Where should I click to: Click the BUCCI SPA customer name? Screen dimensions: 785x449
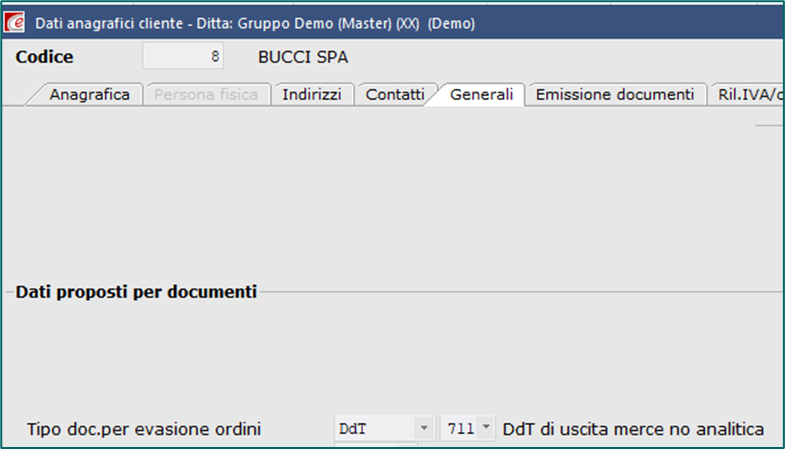[x=303, y=57]
